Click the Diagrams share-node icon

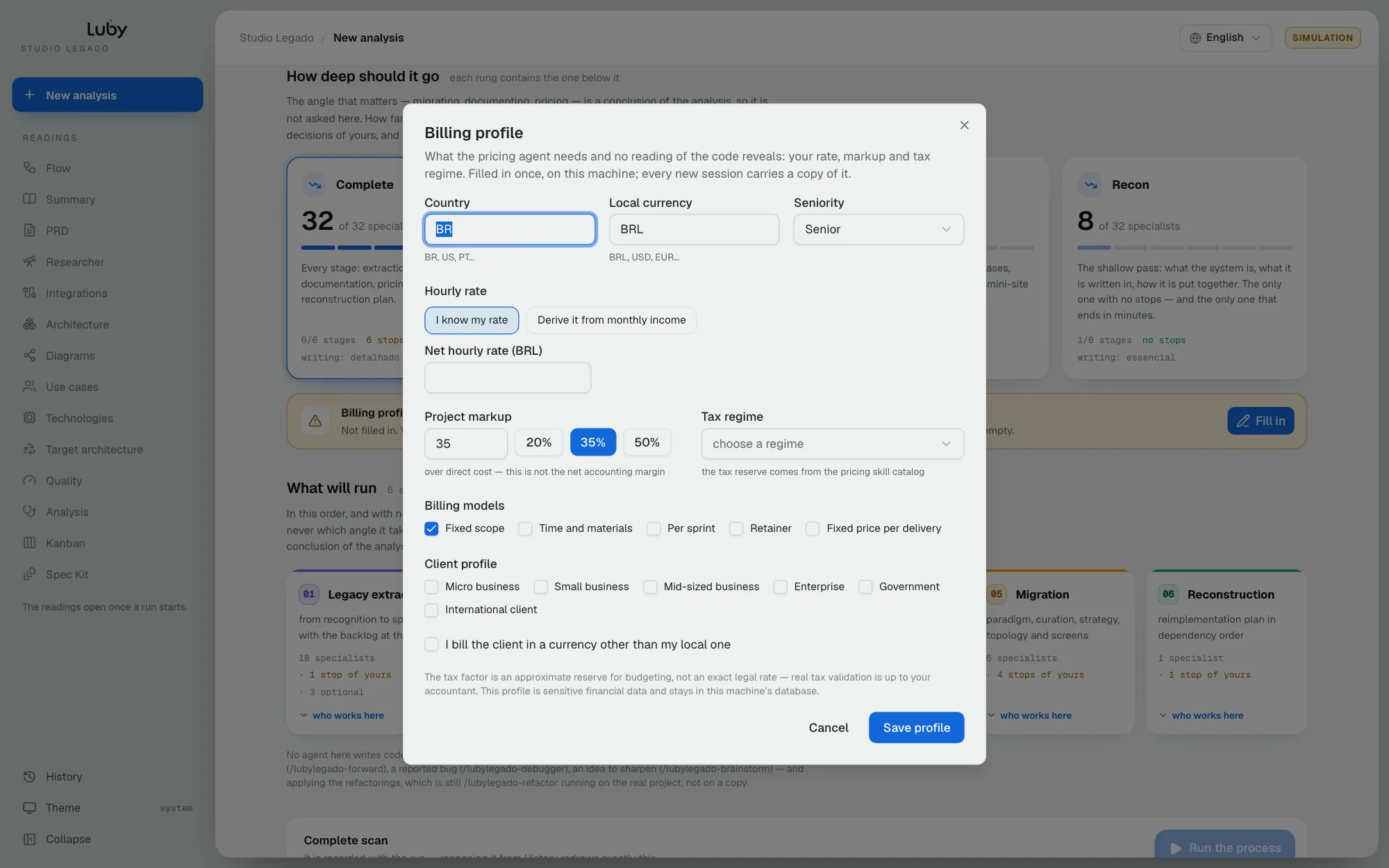[x=29, y=356]
